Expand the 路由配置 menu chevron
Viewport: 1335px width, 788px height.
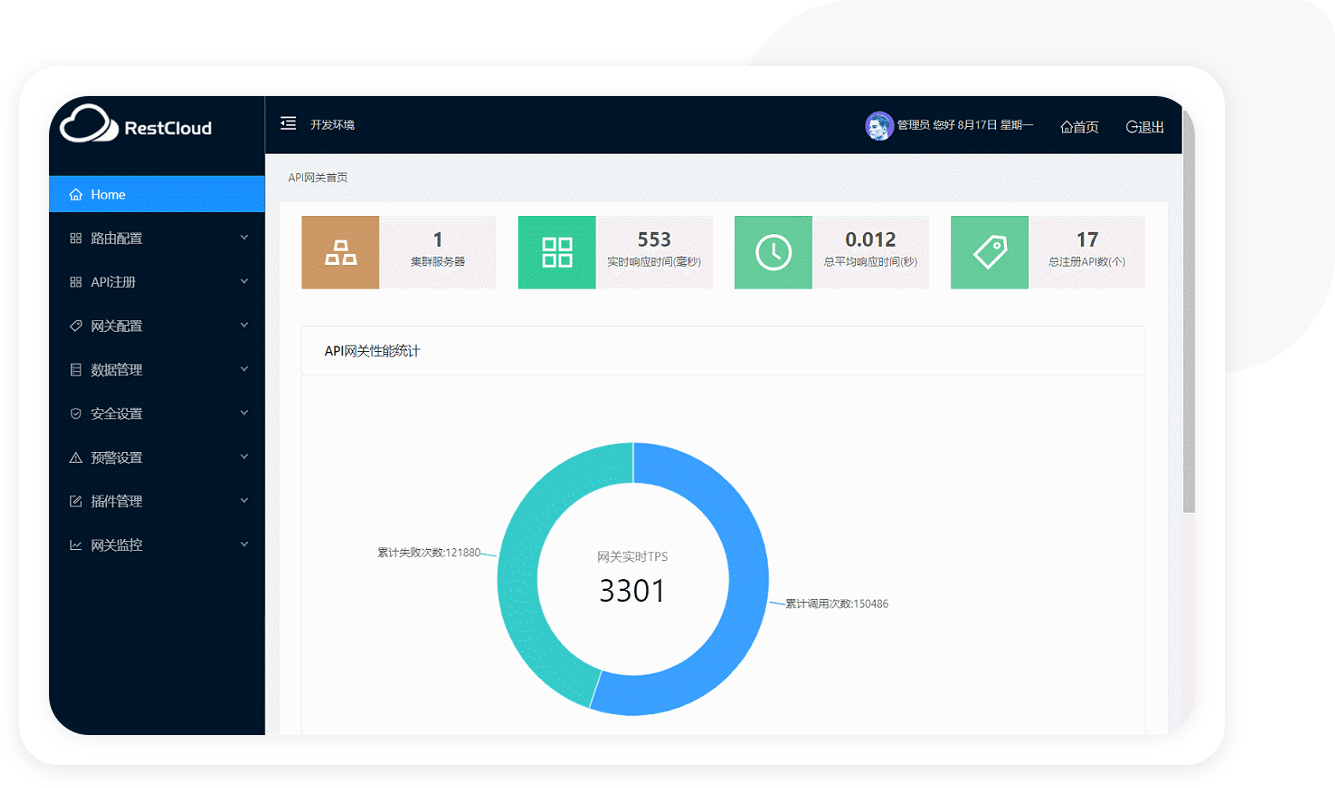click(x=244, y=238)
